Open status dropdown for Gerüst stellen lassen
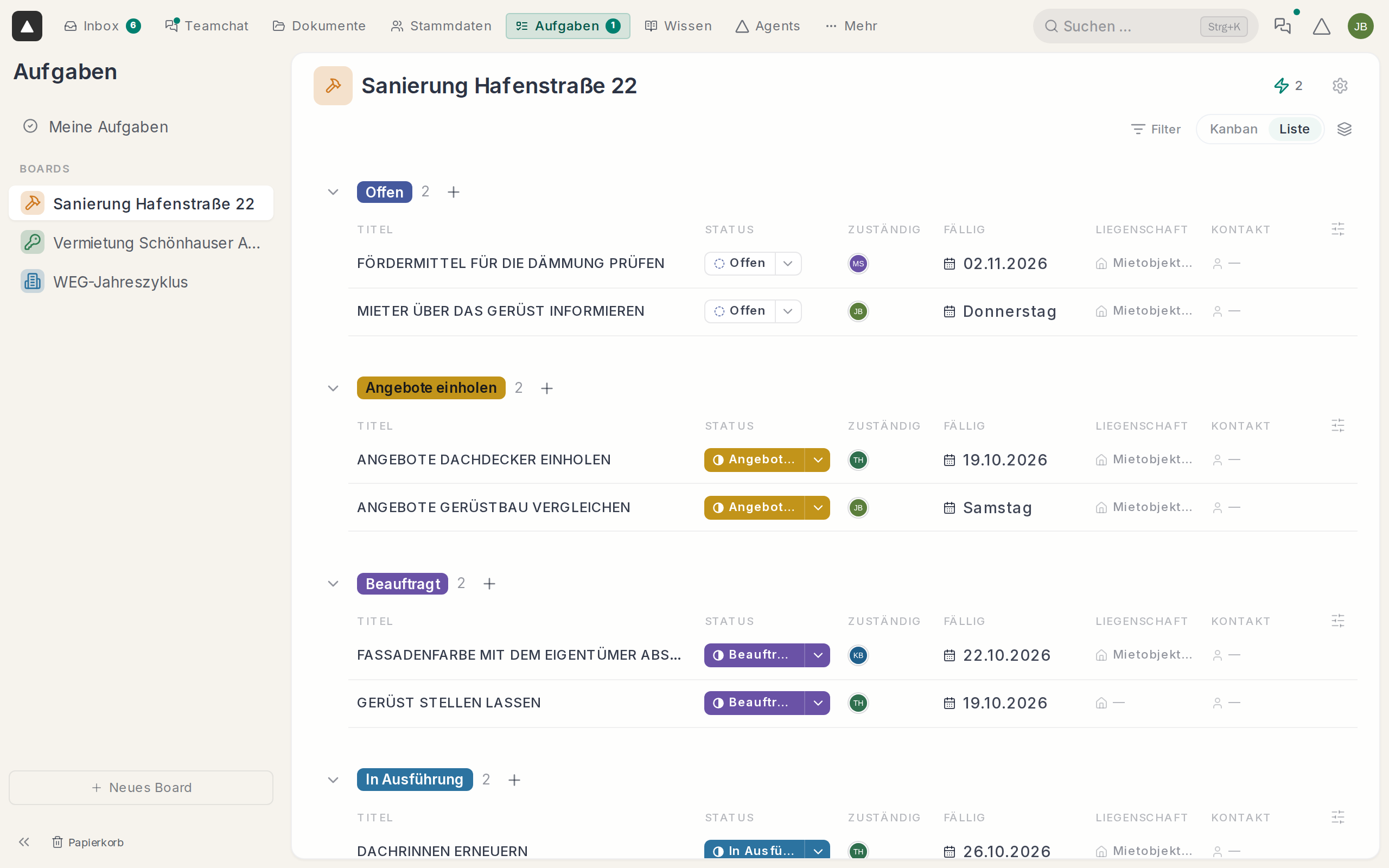This screenshot has width=1389, height=868. [818, 703]
